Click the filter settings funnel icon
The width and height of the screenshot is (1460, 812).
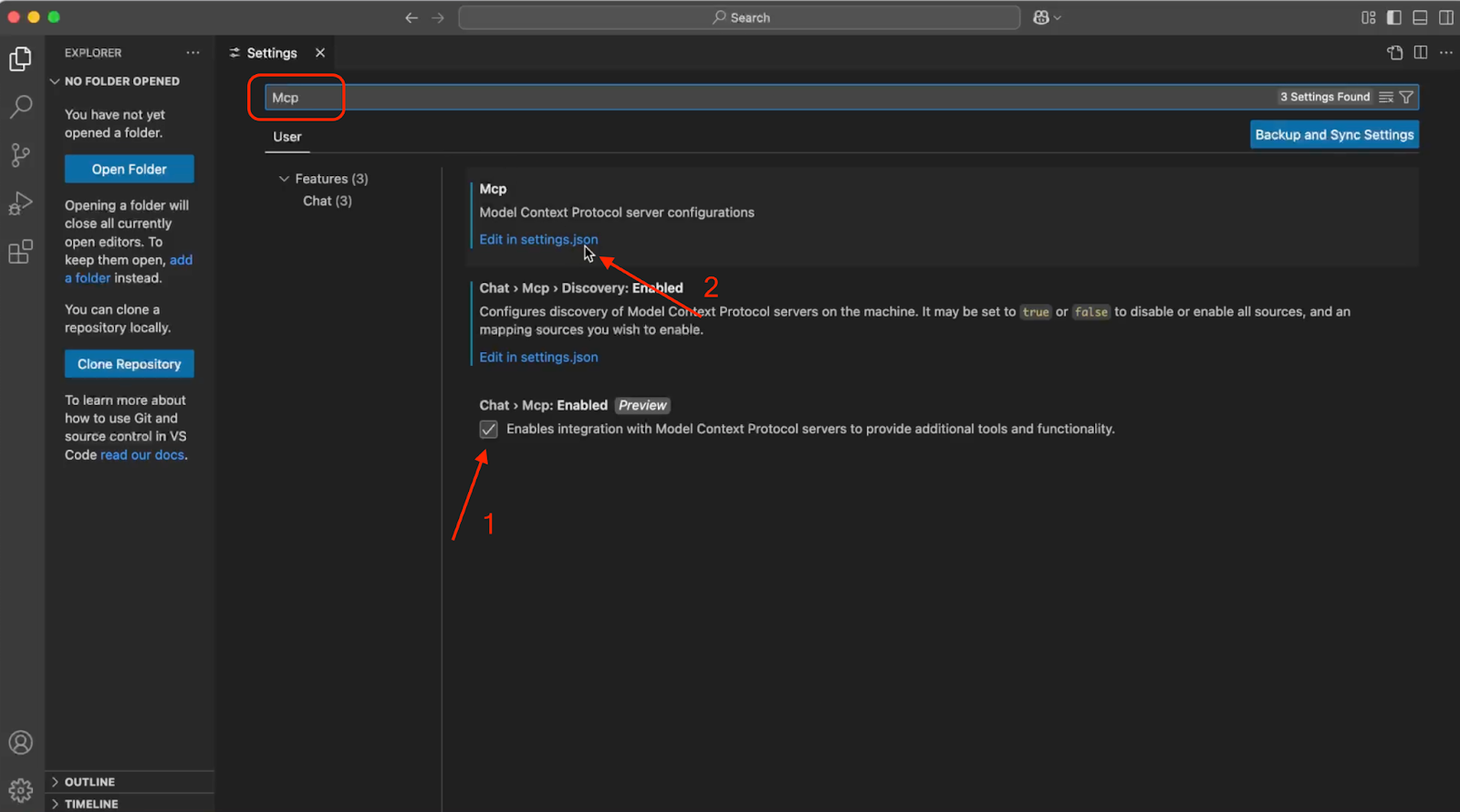1406,97
